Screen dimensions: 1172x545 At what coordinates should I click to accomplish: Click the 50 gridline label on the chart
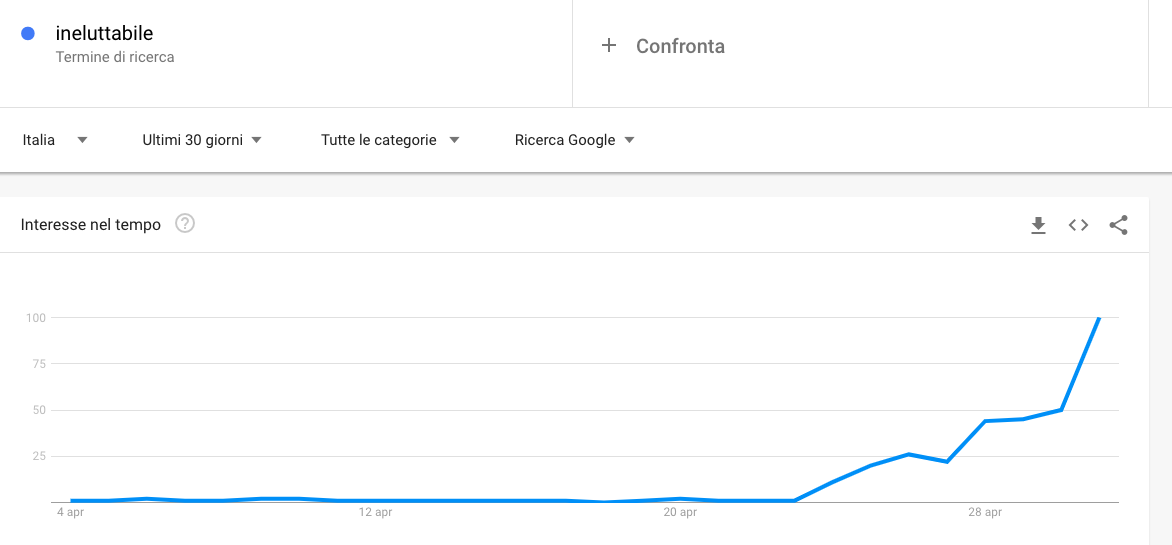(38, 410)
